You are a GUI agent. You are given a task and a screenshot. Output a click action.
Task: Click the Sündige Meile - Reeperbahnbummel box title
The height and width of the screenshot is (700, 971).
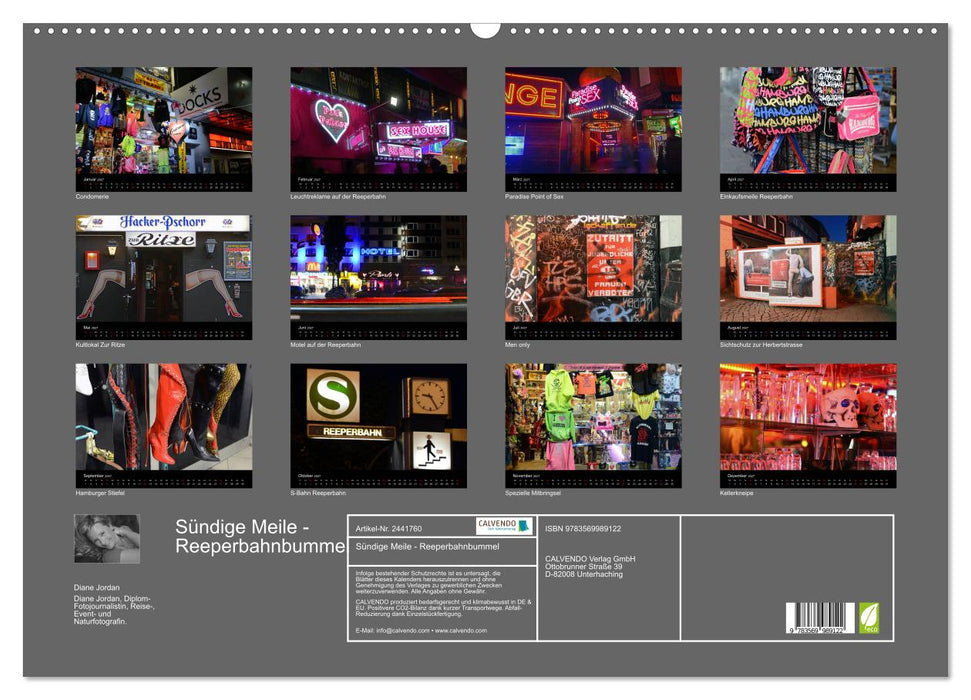coord(427,547)
